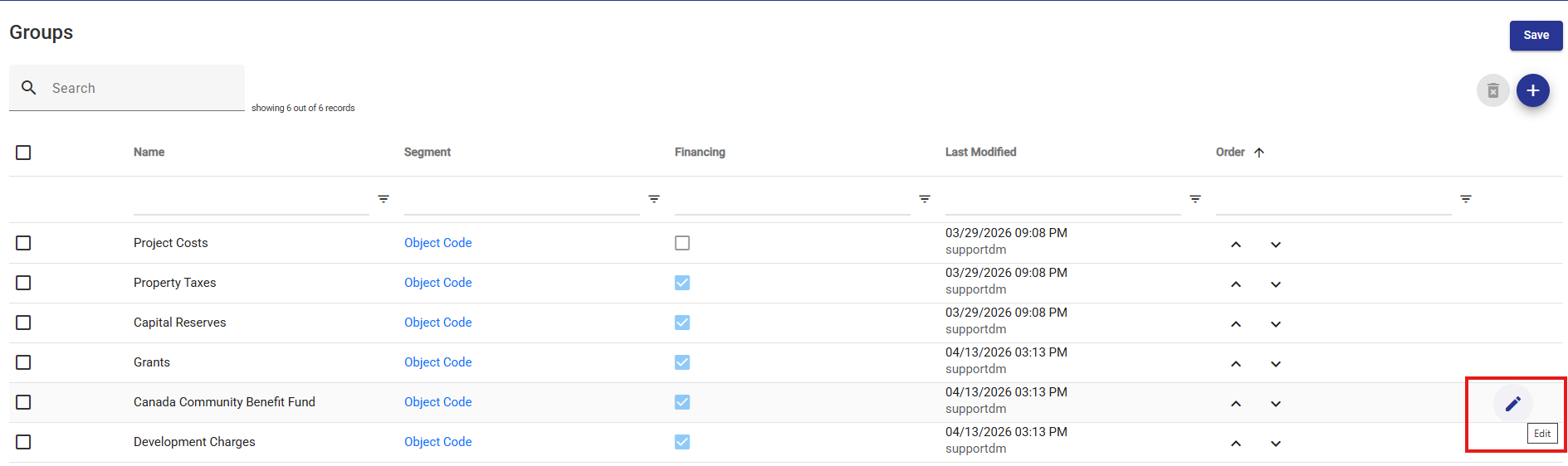Click the Segment filter text field
The height and width of the screenshot is (466, 1568).
point(522,200)
